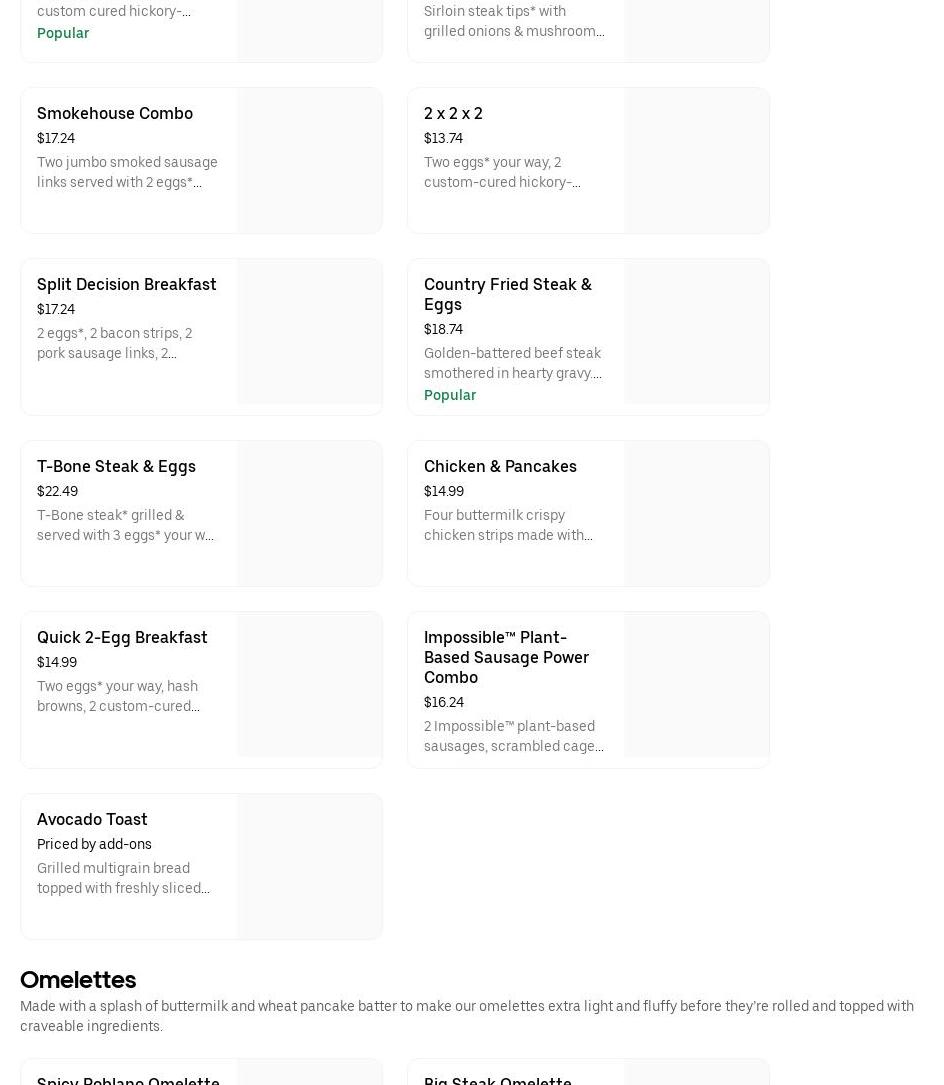Choose Impossible Plant-Based Sausage Power Combo

(x=506, y=657)
